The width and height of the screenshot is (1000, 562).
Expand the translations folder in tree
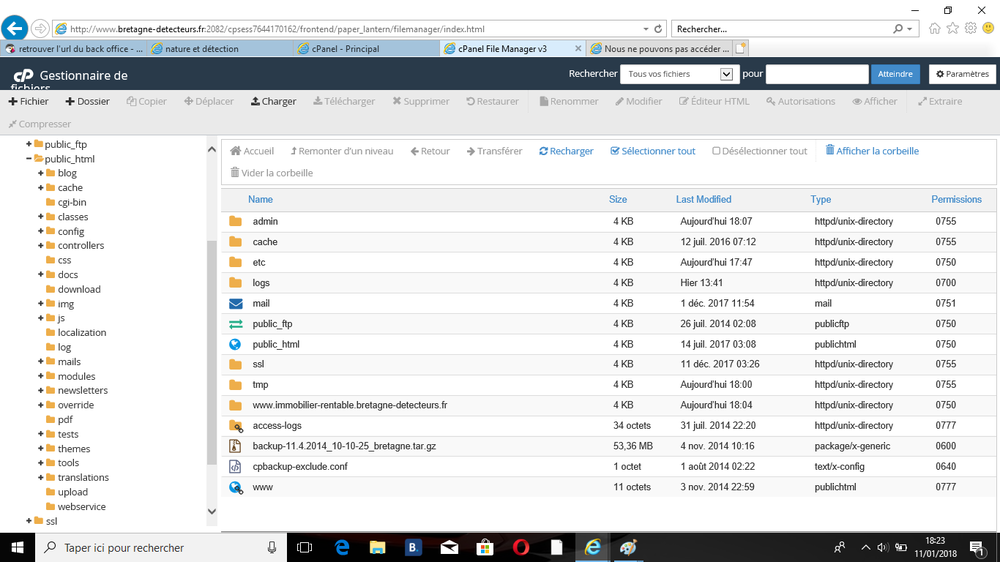click(x=41, y=477)
